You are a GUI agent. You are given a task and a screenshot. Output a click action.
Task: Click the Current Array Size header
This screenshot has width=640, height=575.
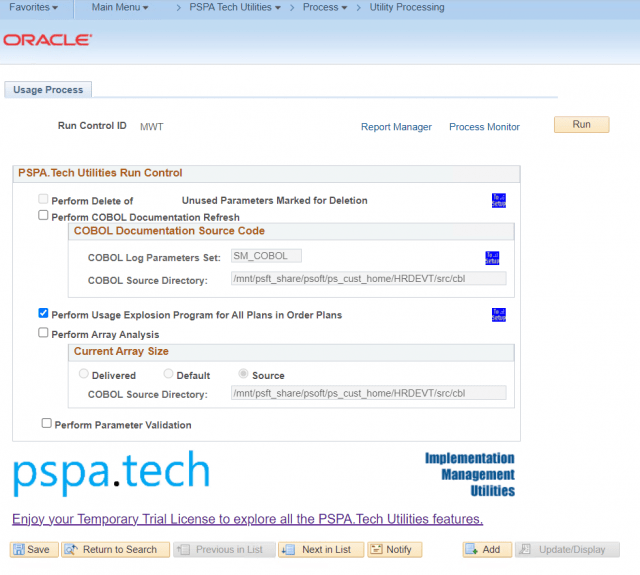(x=121, y=351)
